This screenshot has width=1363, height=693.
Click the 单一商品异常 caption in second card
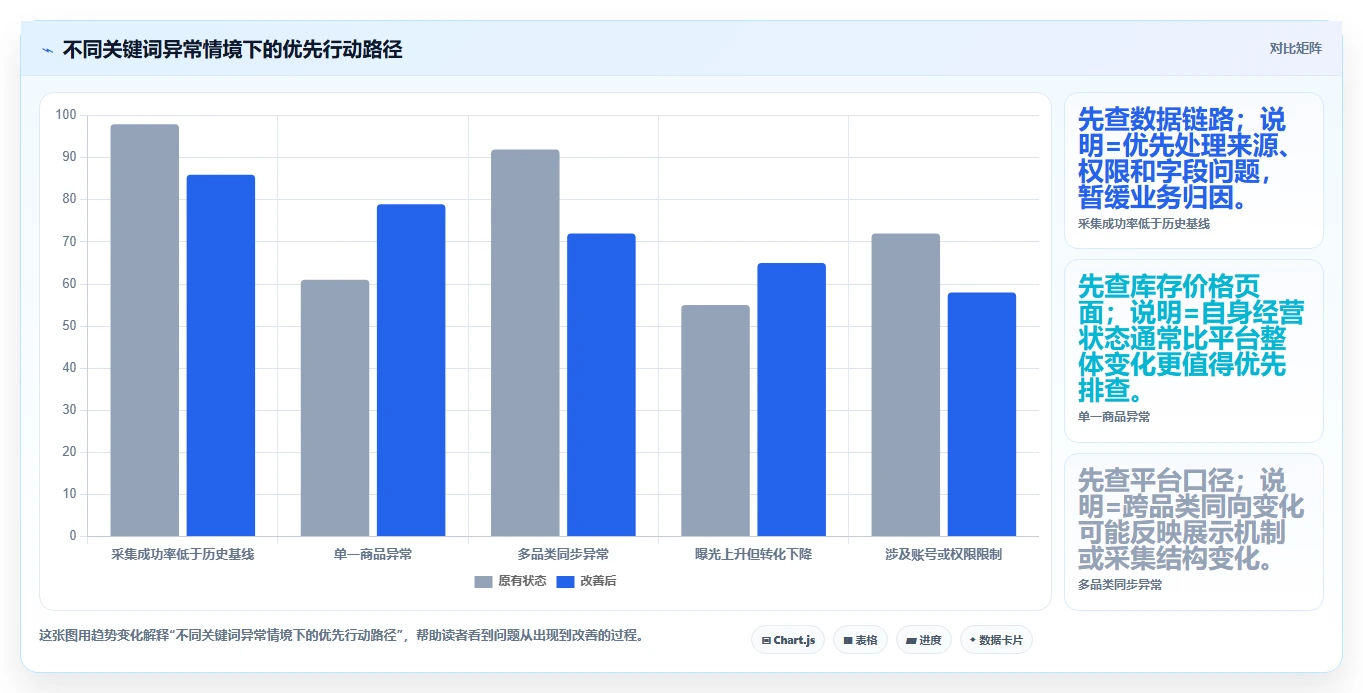point(1114,417)
